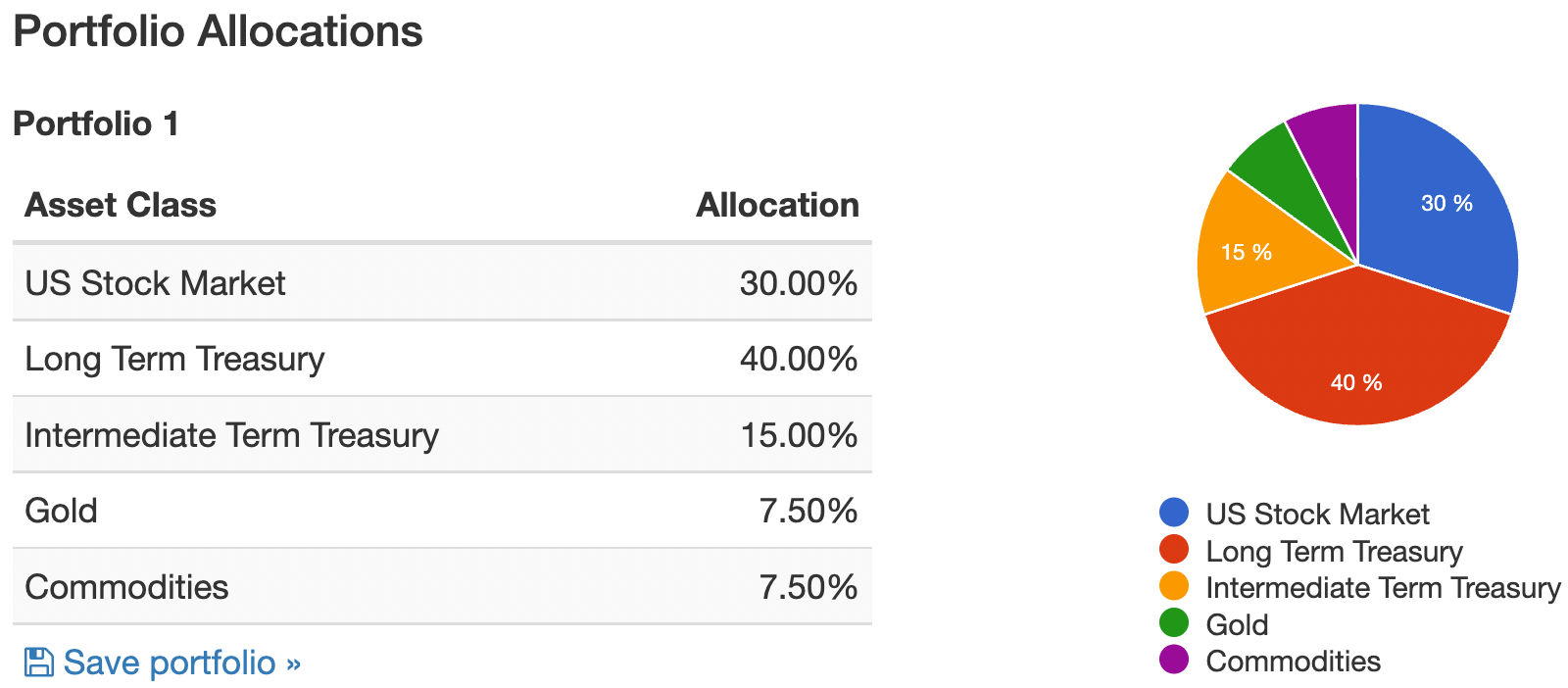Image resolution: width=1568 pixels, height=688 pixels.
Task: Select the US Stock Market table row
Action: click(442, 283)
